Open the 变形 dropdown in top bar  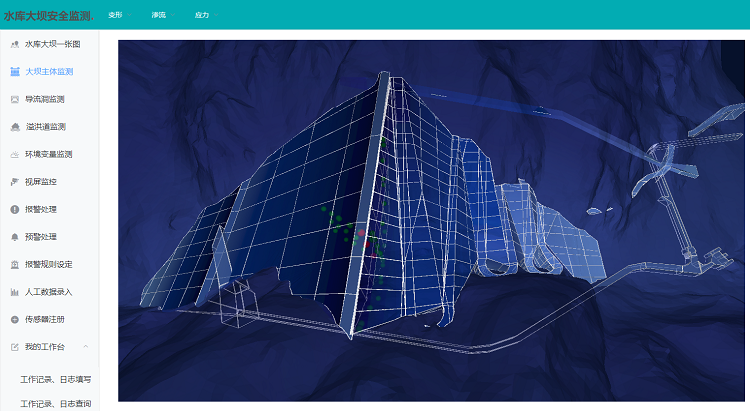(117, 15)
